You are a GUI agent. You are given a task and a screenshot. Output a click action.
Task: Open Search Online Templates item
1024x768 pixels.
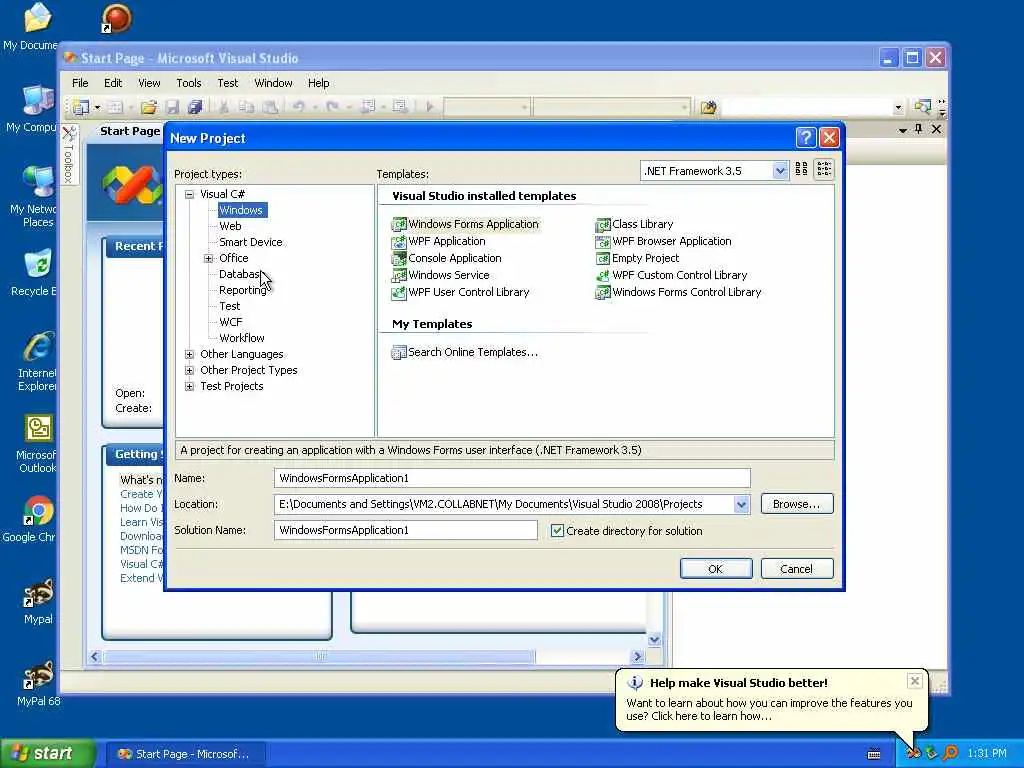[464, 352]
